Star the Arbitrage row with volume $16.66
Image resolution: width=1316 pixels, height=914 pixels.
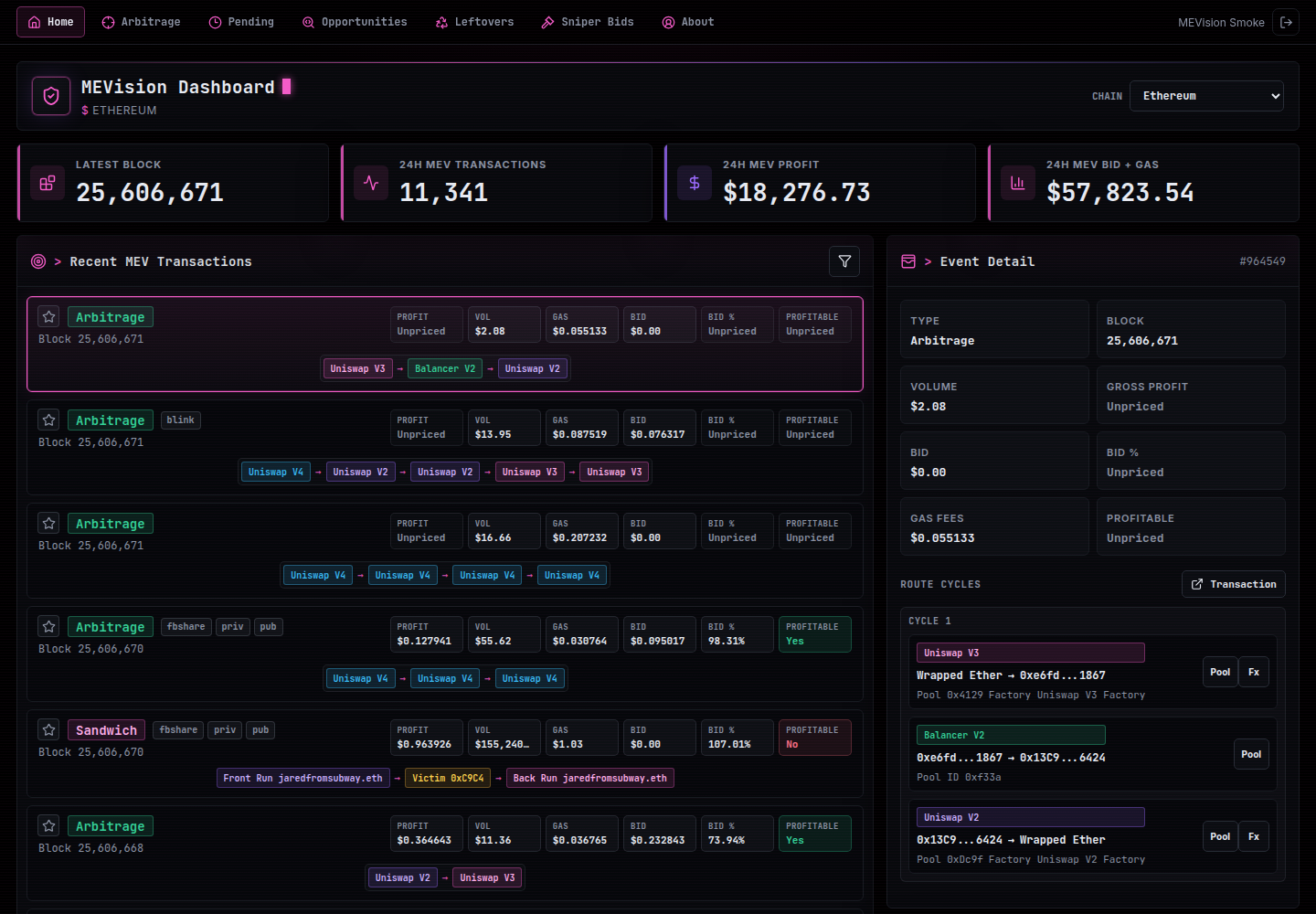tap(49, 523)
